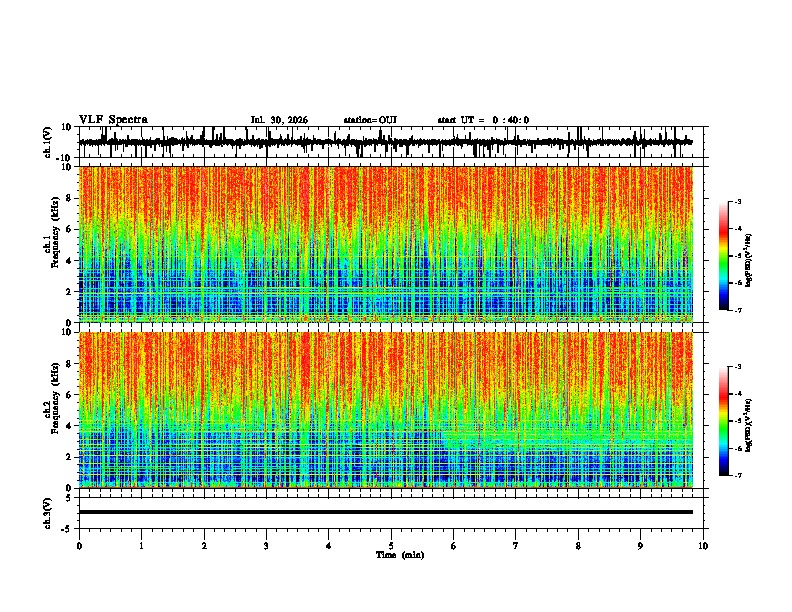Click the "6" time axis tick label
The height and width of the screenshot is (612, 792).
point(454,546)
